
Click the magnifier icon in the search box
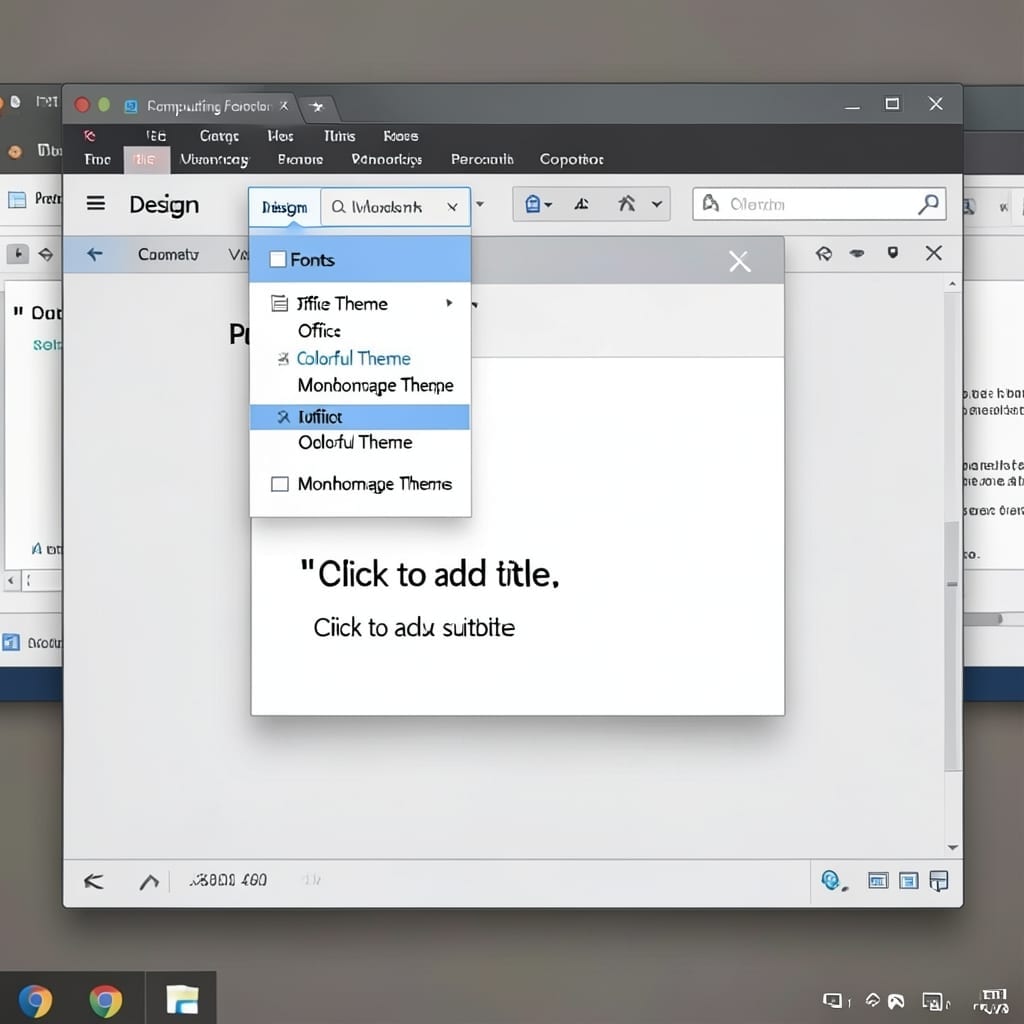[928, 204]
